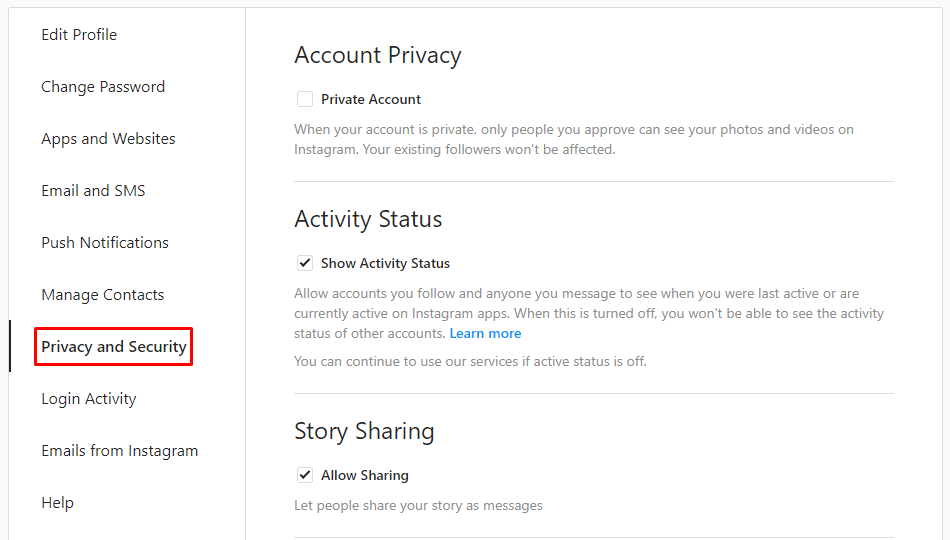The height and width of the screenshot is (540, 950).
Task: Uncheck the Show Activity Status checkbox
Action: pyautogui.click(x=305, y=263)
